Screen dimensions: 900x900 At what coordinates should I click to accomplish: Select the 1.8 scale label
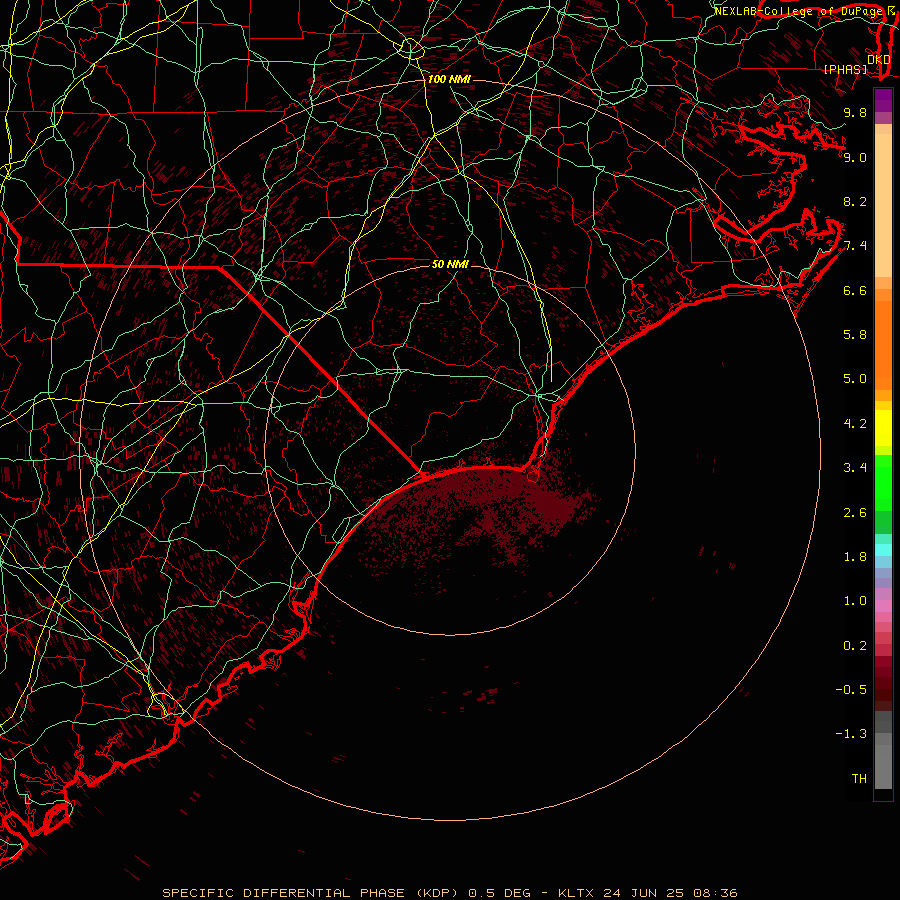pyautogui.click(x=855, y=557)
